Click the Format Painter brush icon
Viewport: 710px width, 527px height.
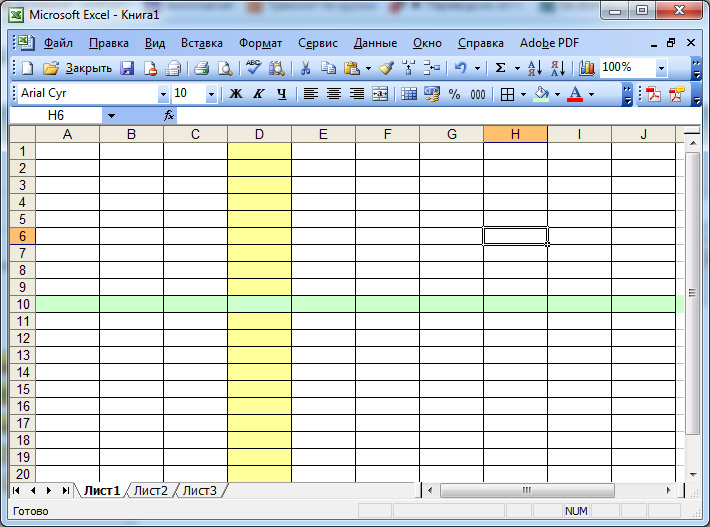[386, 68]
